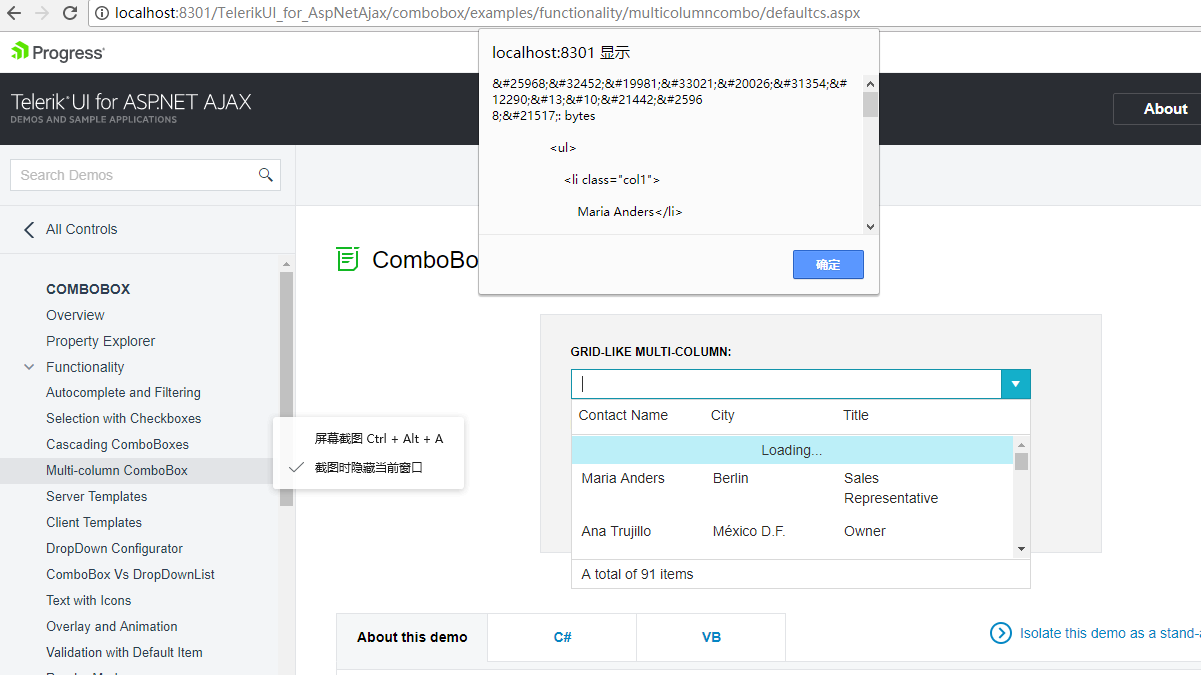Go to All Controls
The width and height of the screenshot is (1201, 675).
click(x=81, y=229)
